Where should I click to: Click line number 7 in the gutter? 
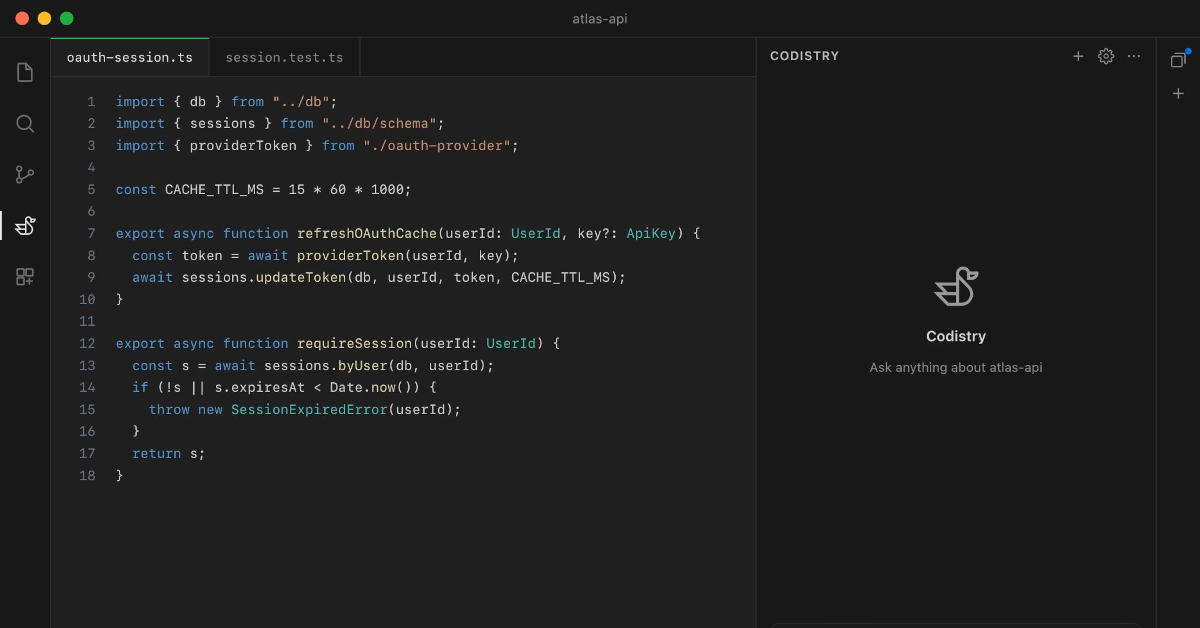coord(91,233)
